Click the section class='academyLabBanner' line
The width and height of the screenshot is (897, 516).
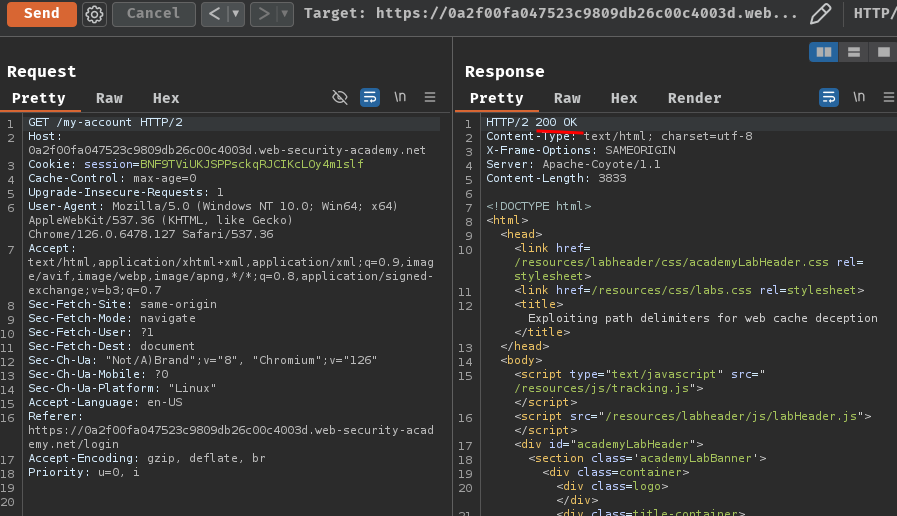[647, 458]
